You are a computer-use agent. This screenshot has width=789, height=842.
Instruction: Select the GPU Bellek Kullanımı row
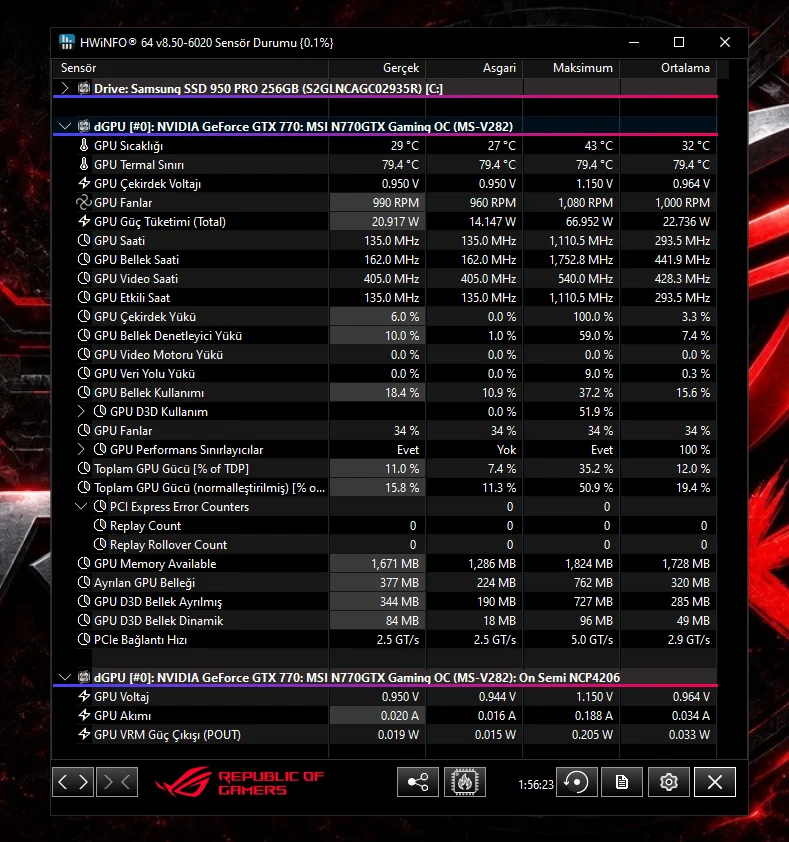(x=385, y=393)
